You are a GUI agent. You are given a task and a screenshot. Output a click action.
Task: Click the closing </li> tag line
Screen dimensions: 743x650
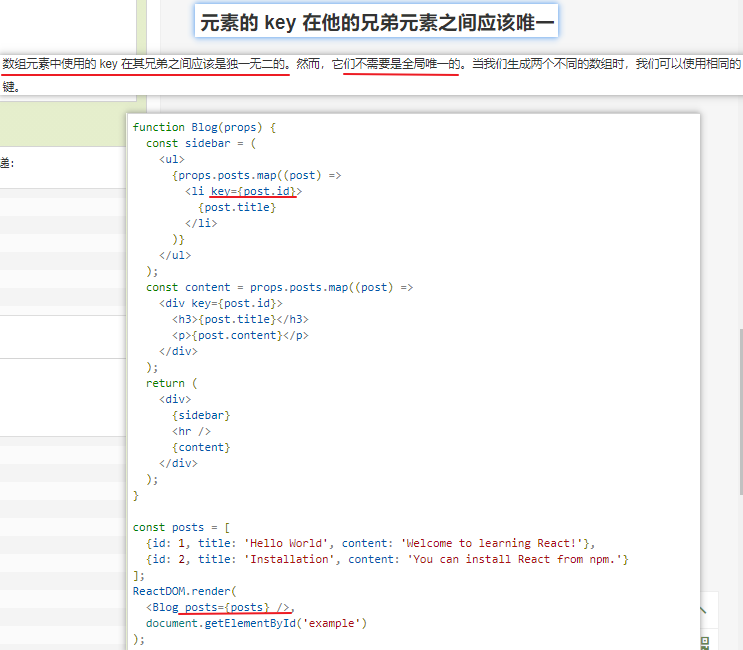(201, 223)
